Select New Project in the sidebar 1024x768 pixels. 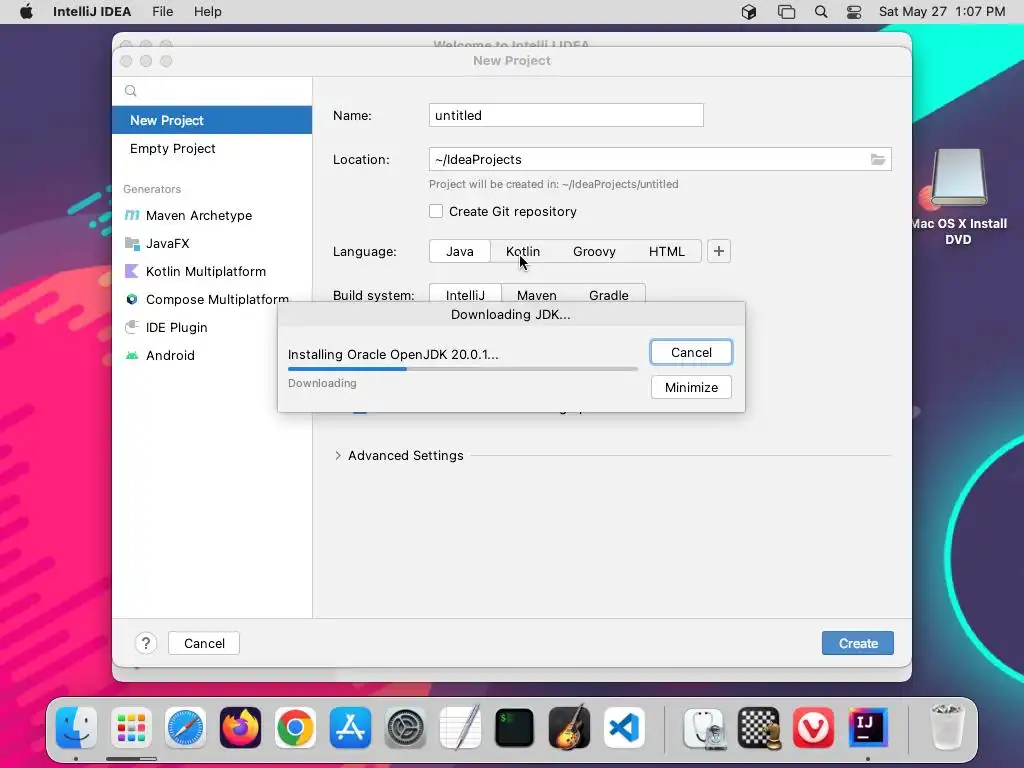212,120
